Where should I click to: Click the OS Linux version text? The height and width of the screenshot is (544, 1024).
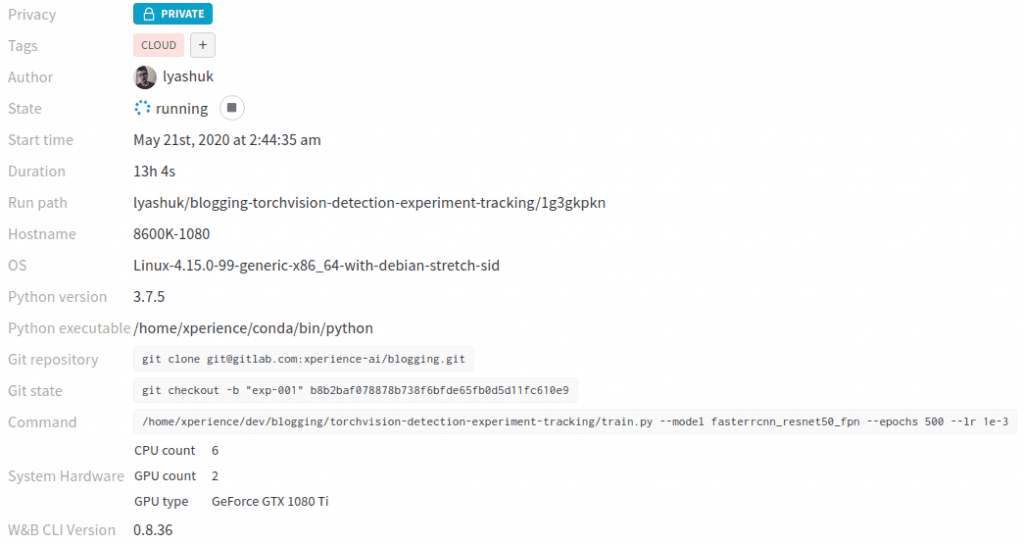(316, 266)
